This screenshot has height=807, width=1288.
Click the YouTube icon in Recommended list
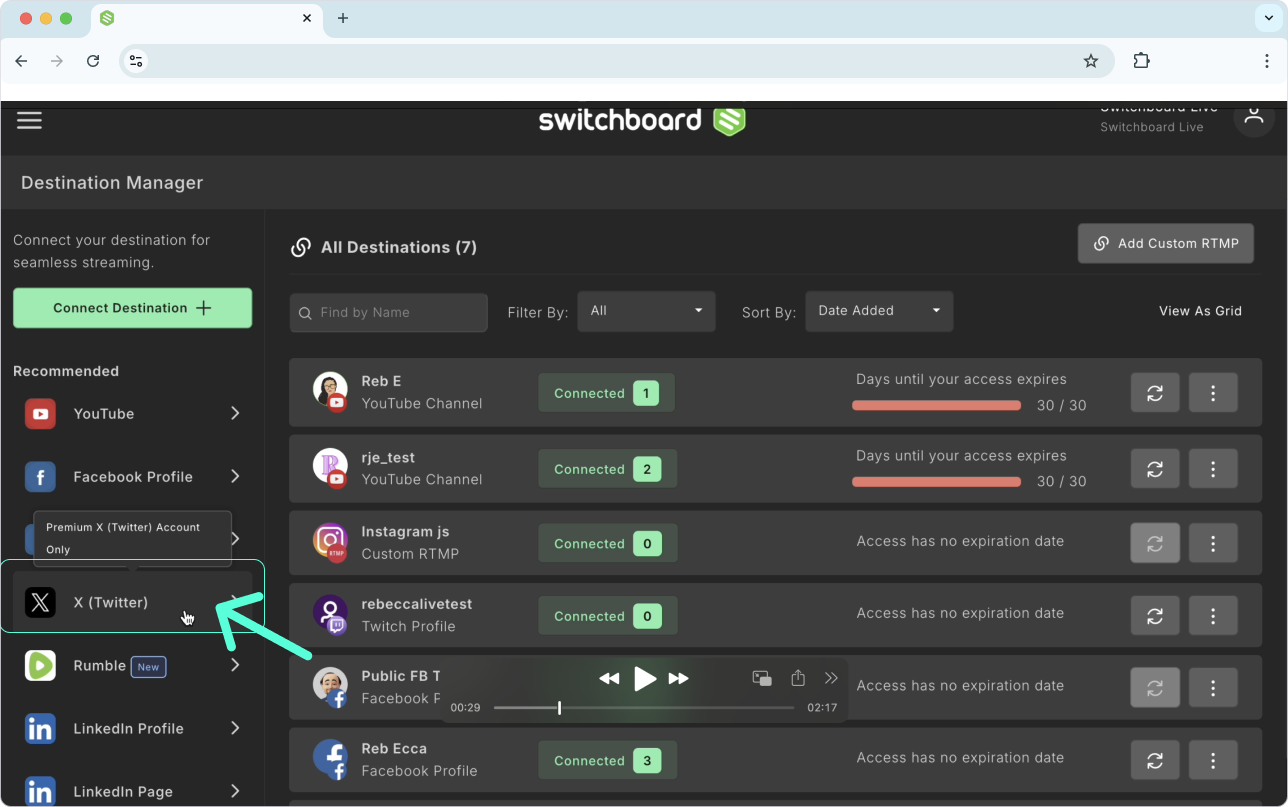tap(40, 414)
